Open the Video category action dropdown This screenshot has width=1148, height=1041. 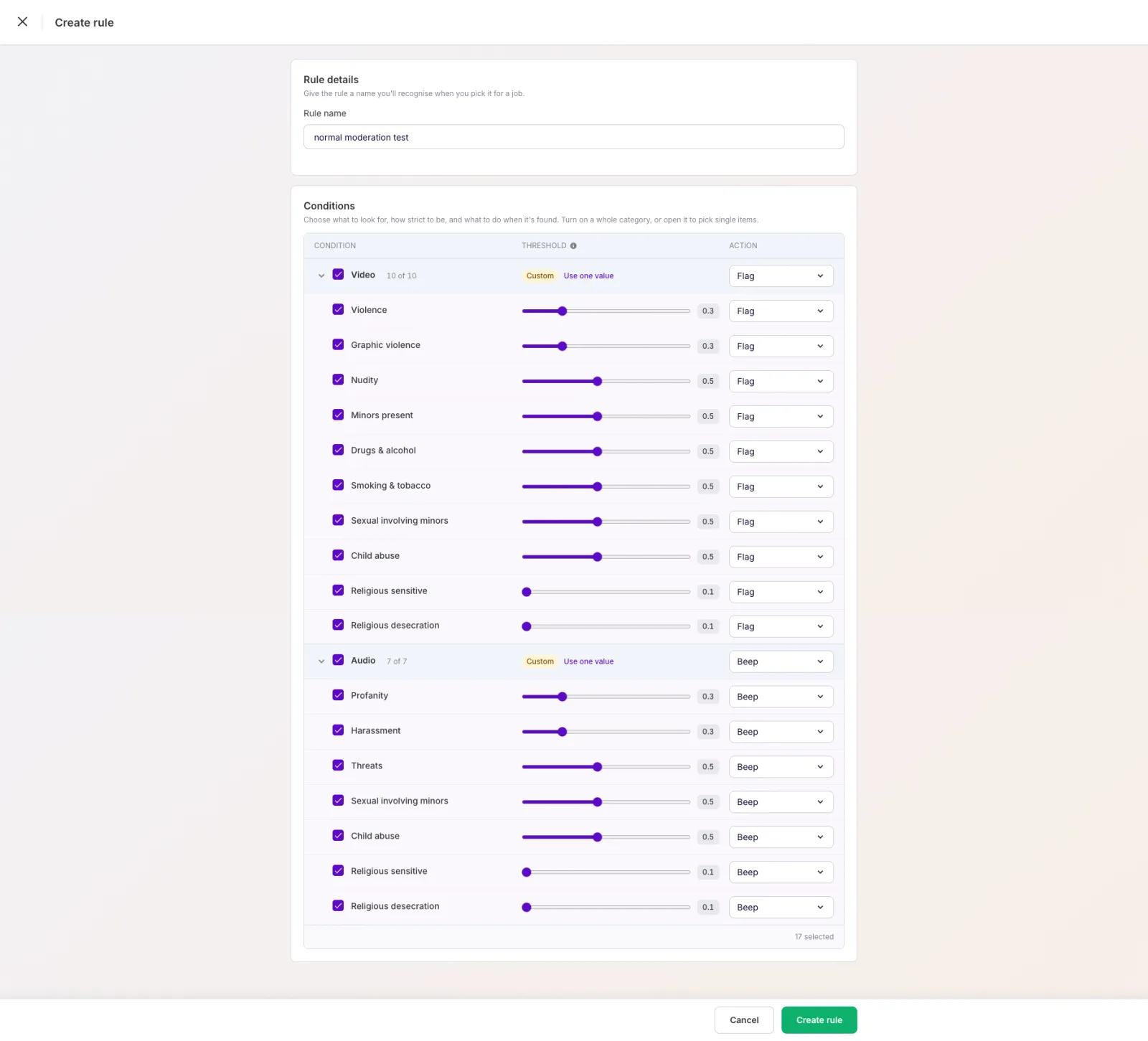(781, 276)
